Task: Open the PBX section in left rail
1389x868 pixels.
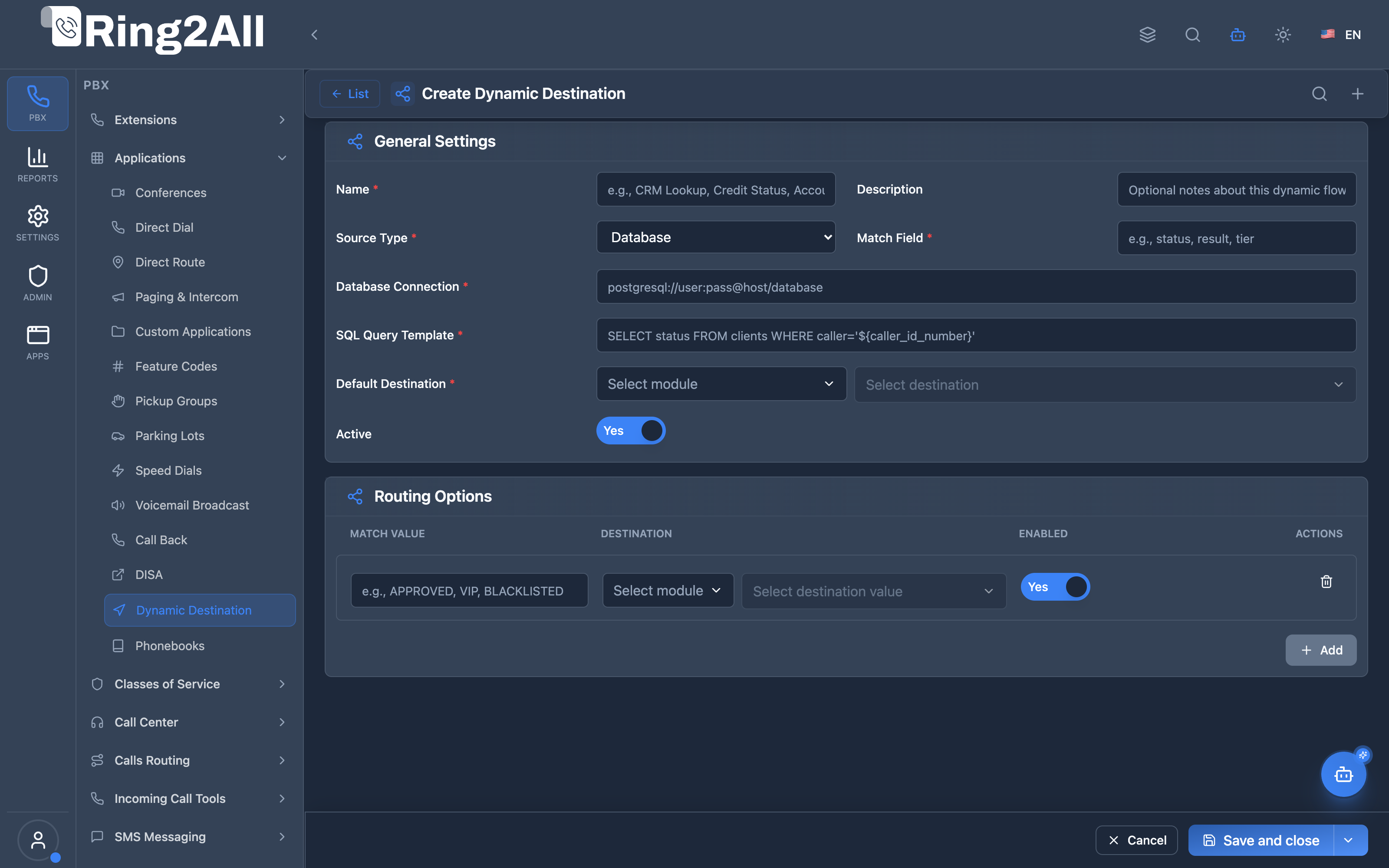Action: [x=37, y=103]
